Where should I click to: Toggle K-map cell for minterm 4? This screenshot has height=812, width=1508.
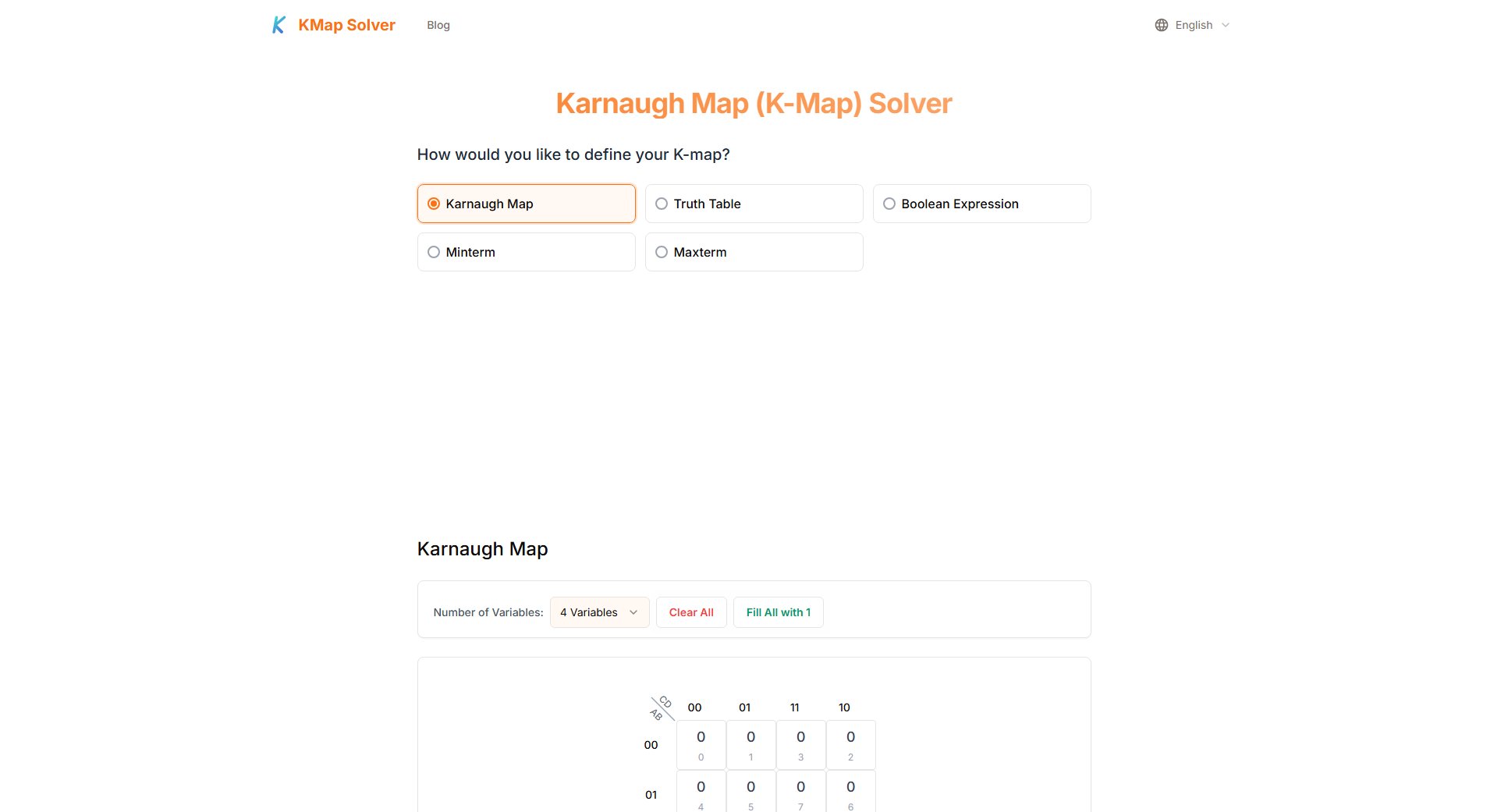(701, 792)
